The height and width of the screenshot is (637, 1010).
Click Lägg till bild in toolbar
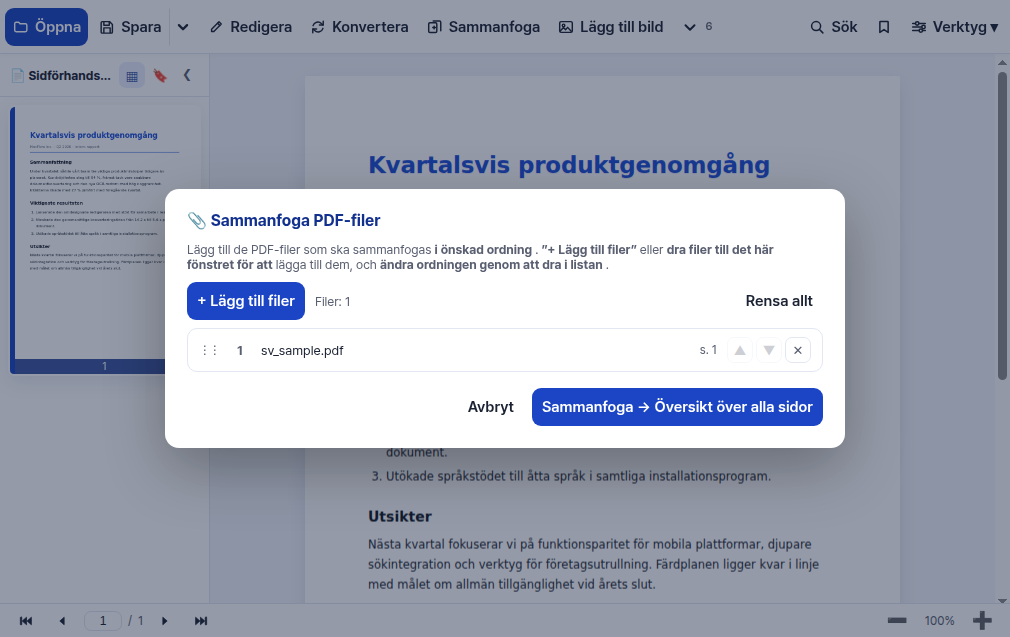[611, 27]
